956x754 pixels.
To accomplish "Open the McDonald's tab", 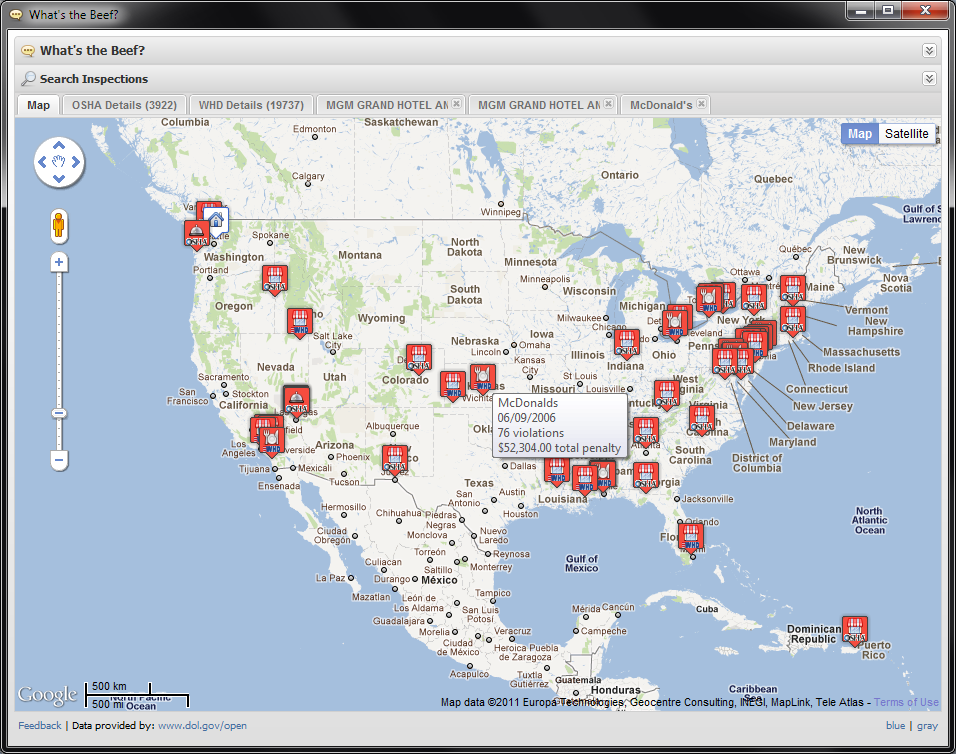I will pos(661,105).
